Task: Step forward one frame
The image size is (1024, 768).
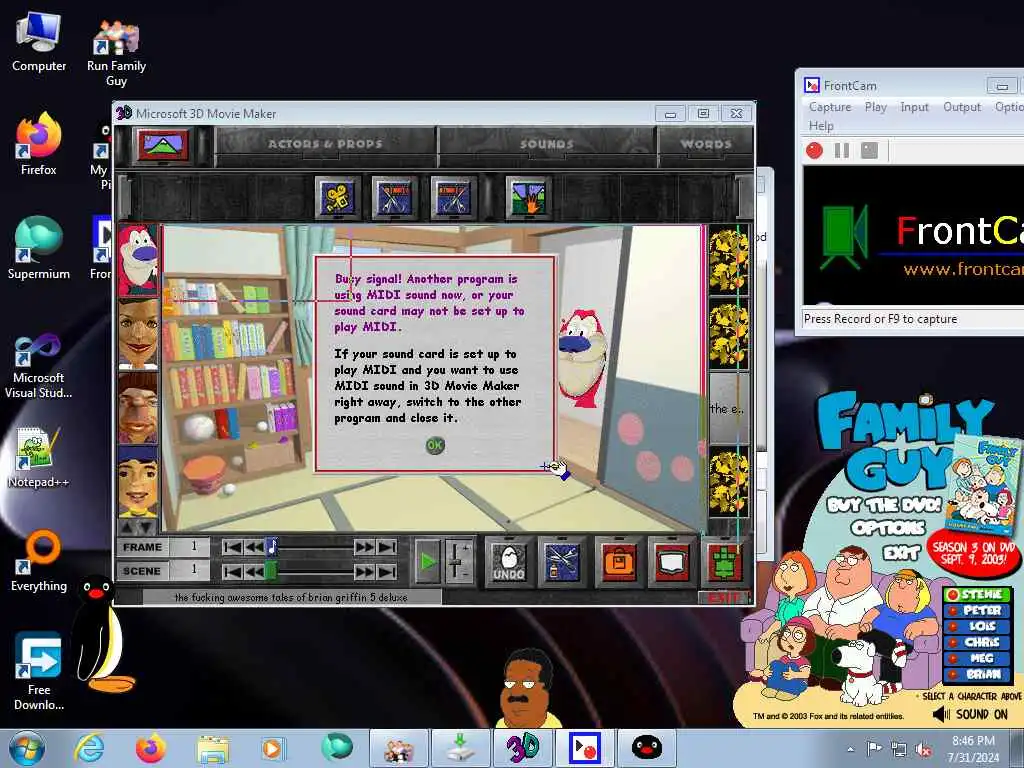Action: pos(364,547)
